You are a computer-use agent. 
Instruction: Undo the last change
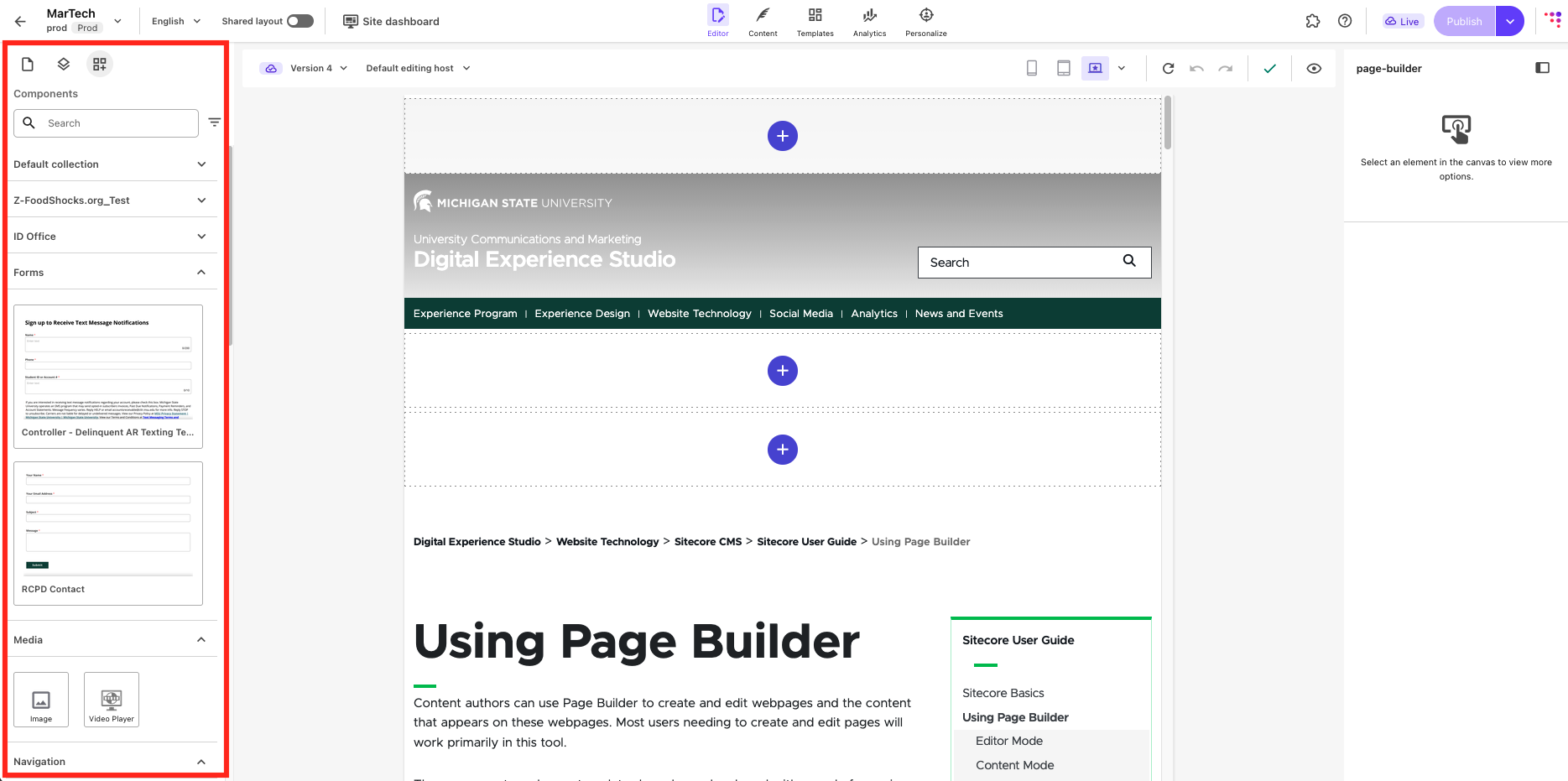click(1197, 69)
